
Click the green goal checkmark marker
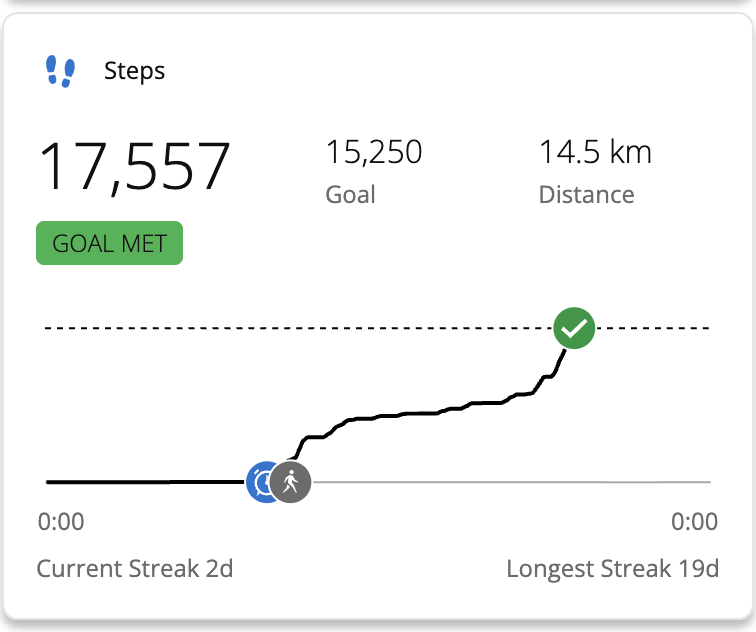pyautogui.click(x=574, y=328)
